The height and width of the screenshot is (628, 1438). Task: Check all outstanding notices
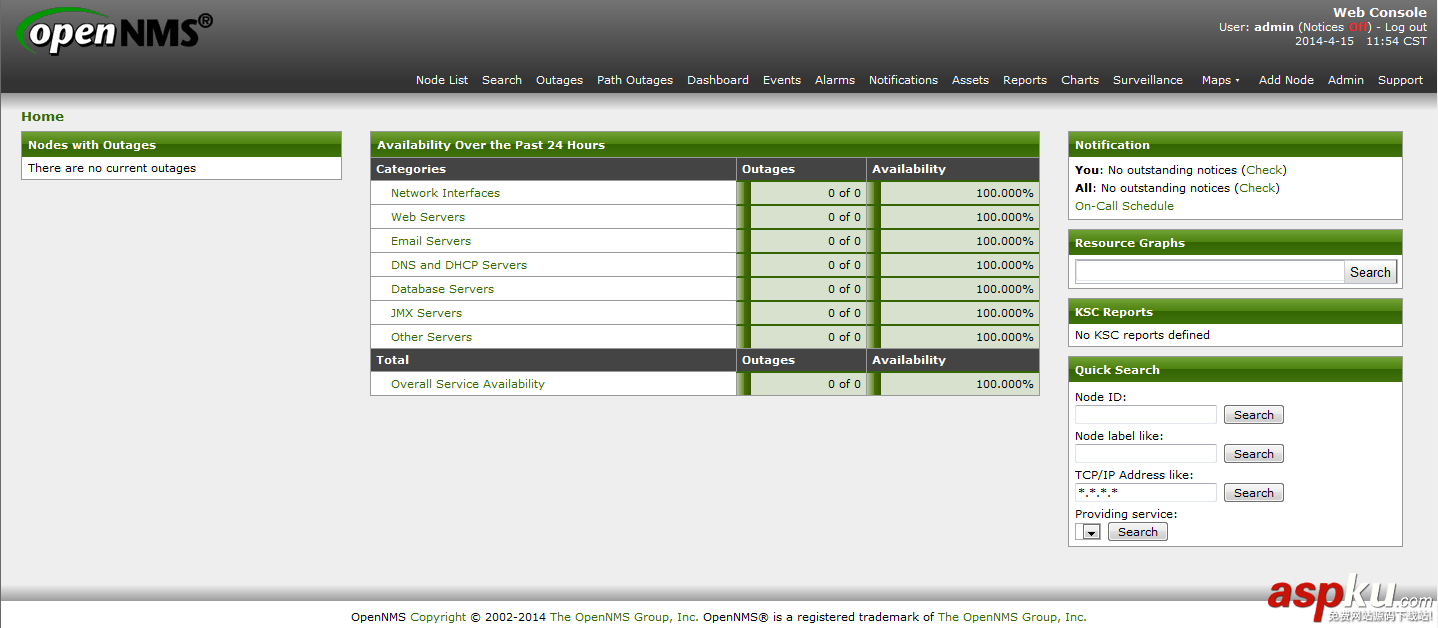pos(1257,188)
